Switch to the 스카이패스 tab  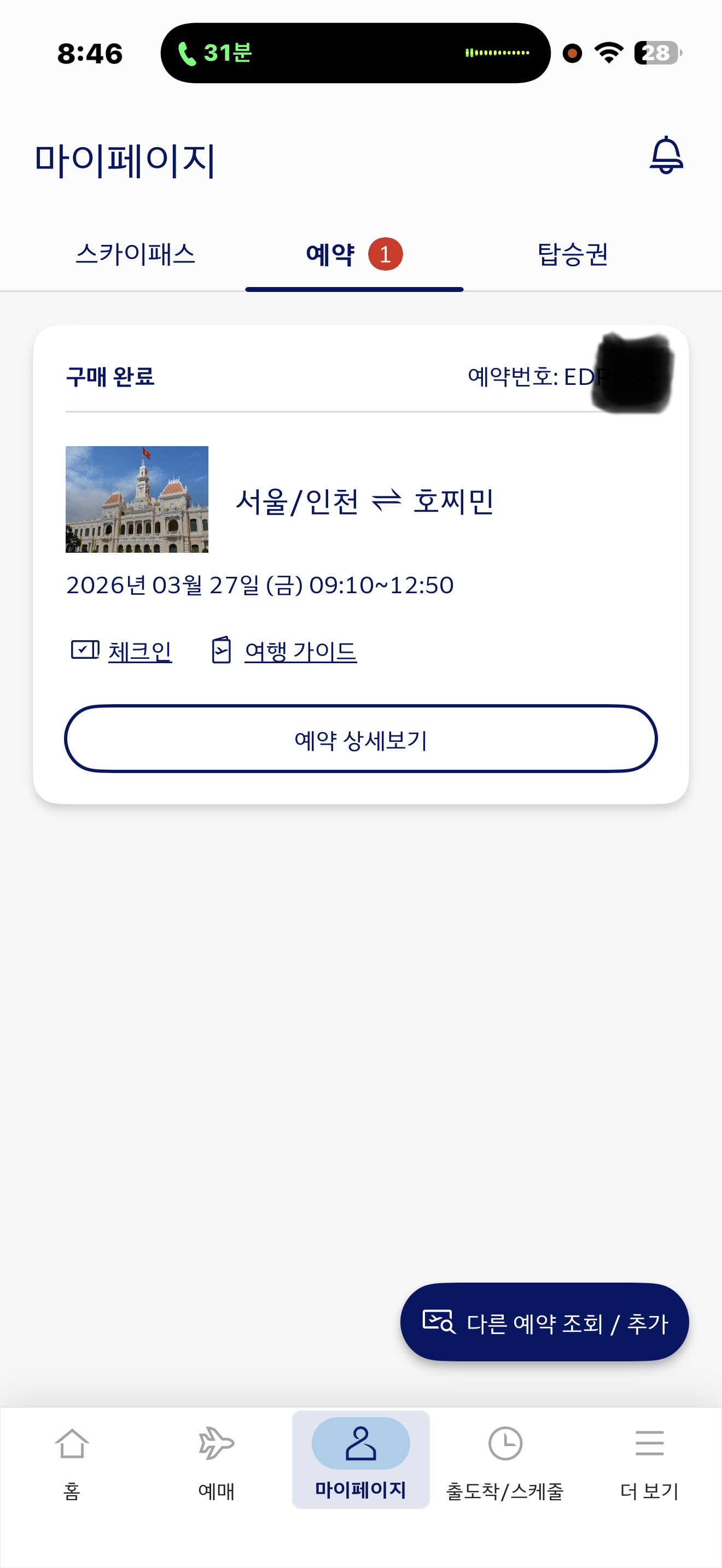(x=135, y=254)
